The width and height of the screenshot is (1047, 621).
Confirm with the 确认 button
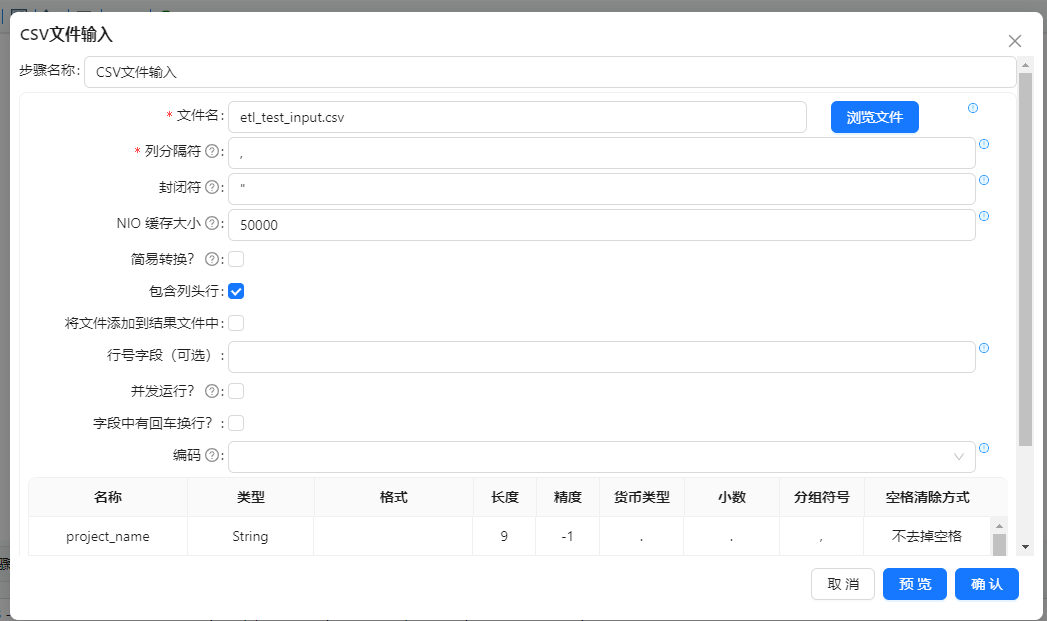986,584
